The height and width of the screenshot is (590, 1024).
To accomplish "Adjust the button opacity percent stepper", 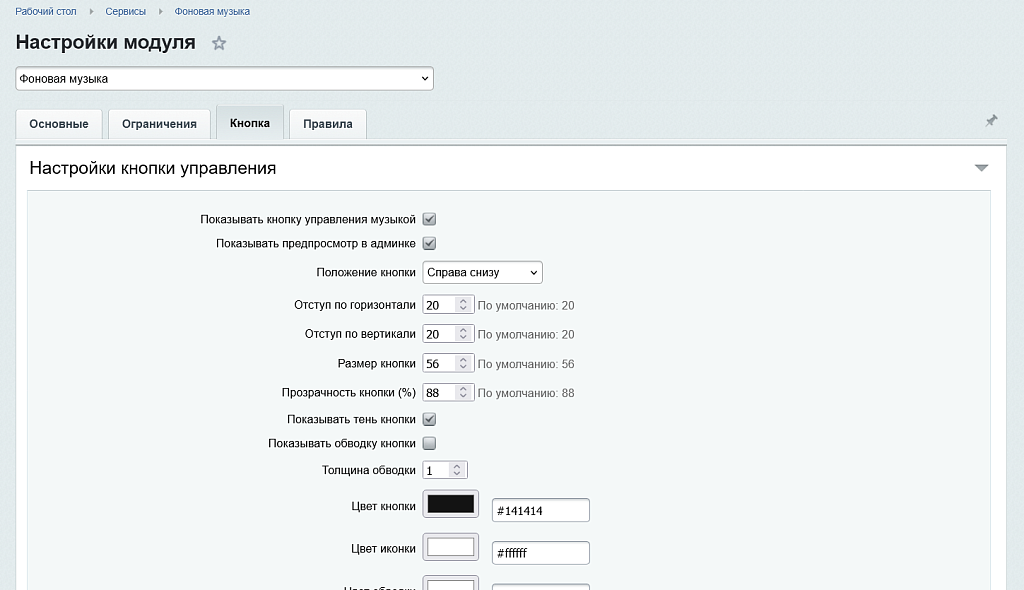I will click(x=461, y=393).
